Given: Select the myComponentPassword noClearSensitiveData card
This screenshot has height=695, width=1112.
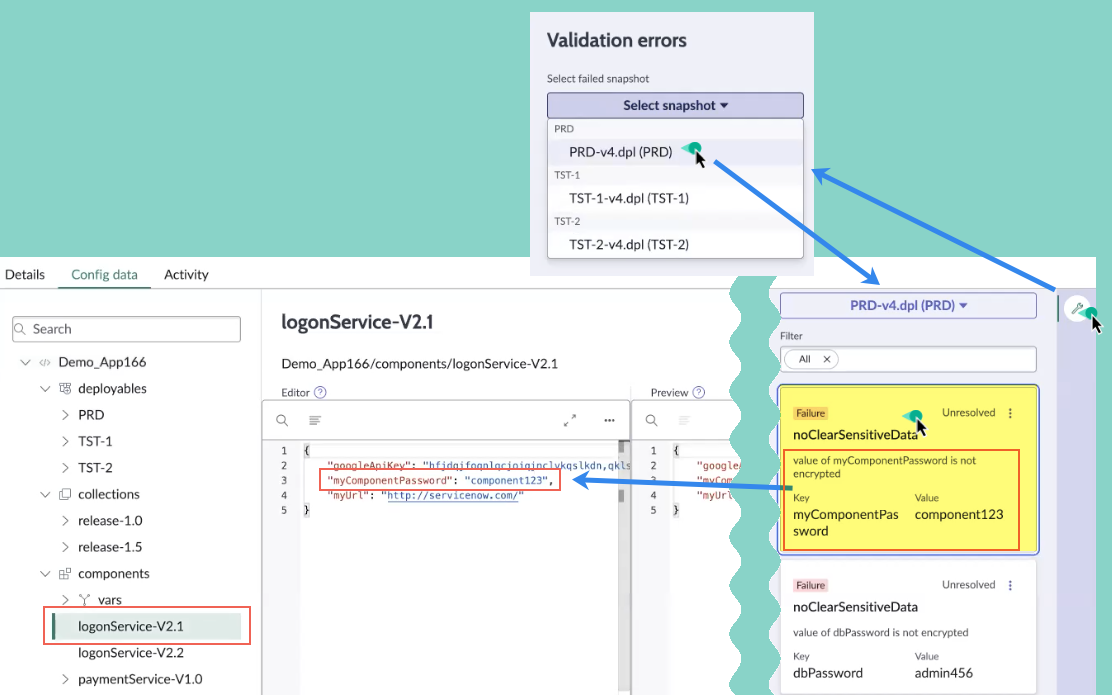Looking at the screenshot, I should tap(908, 469).
